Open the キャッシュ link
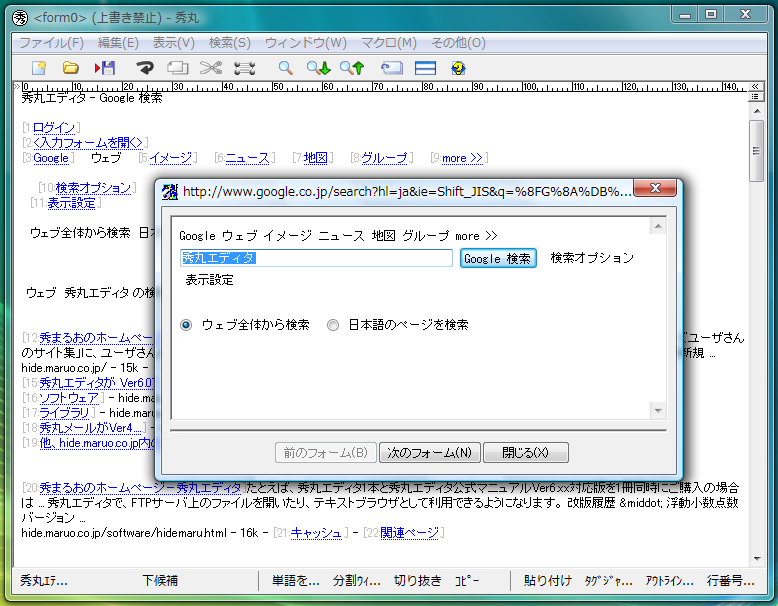The image size is (778, 606). [x=317, y=533]
